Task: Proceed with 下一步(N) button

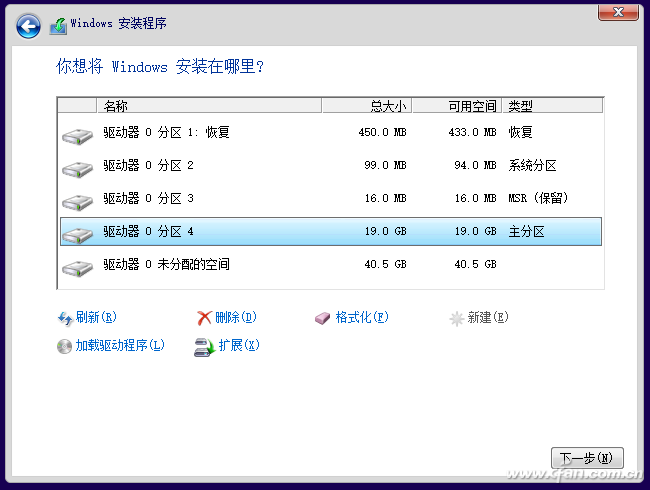Action: (x=587, y=458)
